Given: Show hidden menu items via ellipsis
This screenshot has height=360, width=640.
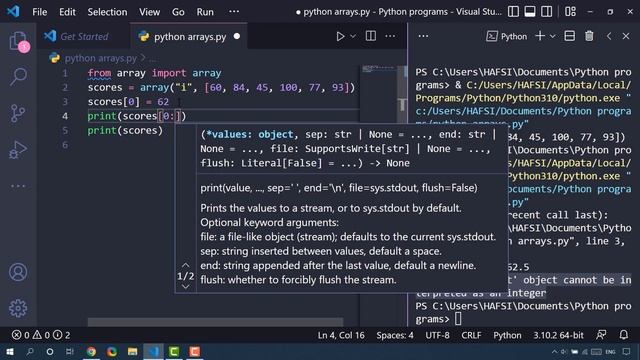Looking at the screenshot, I should (x=234, y=11).
